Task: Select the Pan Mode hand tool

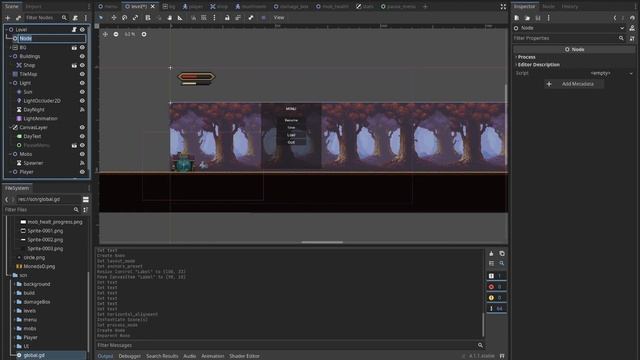Action: click(169, 18)
